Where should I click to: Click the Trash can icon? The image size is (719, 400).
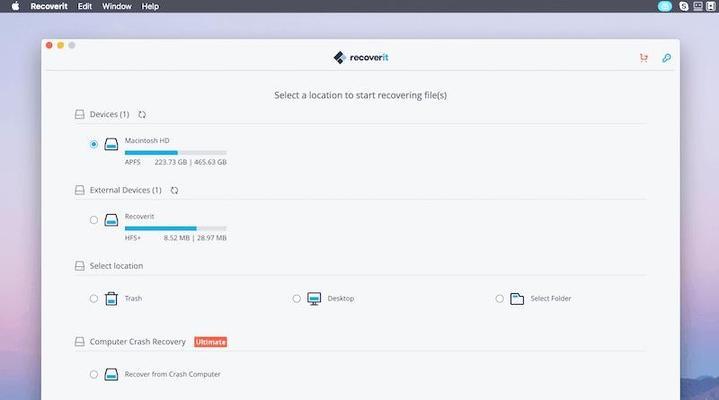(111, 299)
